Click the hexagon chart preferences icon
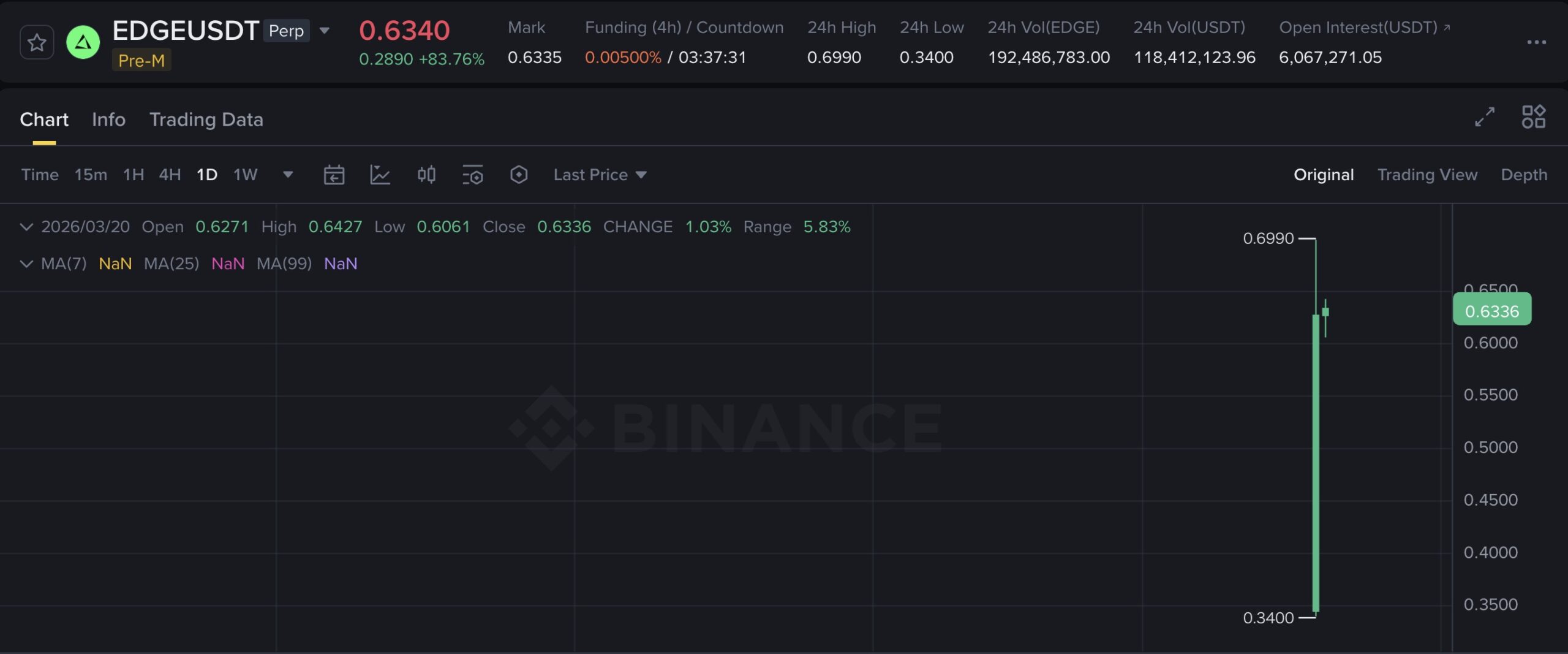Viewport: 1568px width, 654px height. pos(519,175)
